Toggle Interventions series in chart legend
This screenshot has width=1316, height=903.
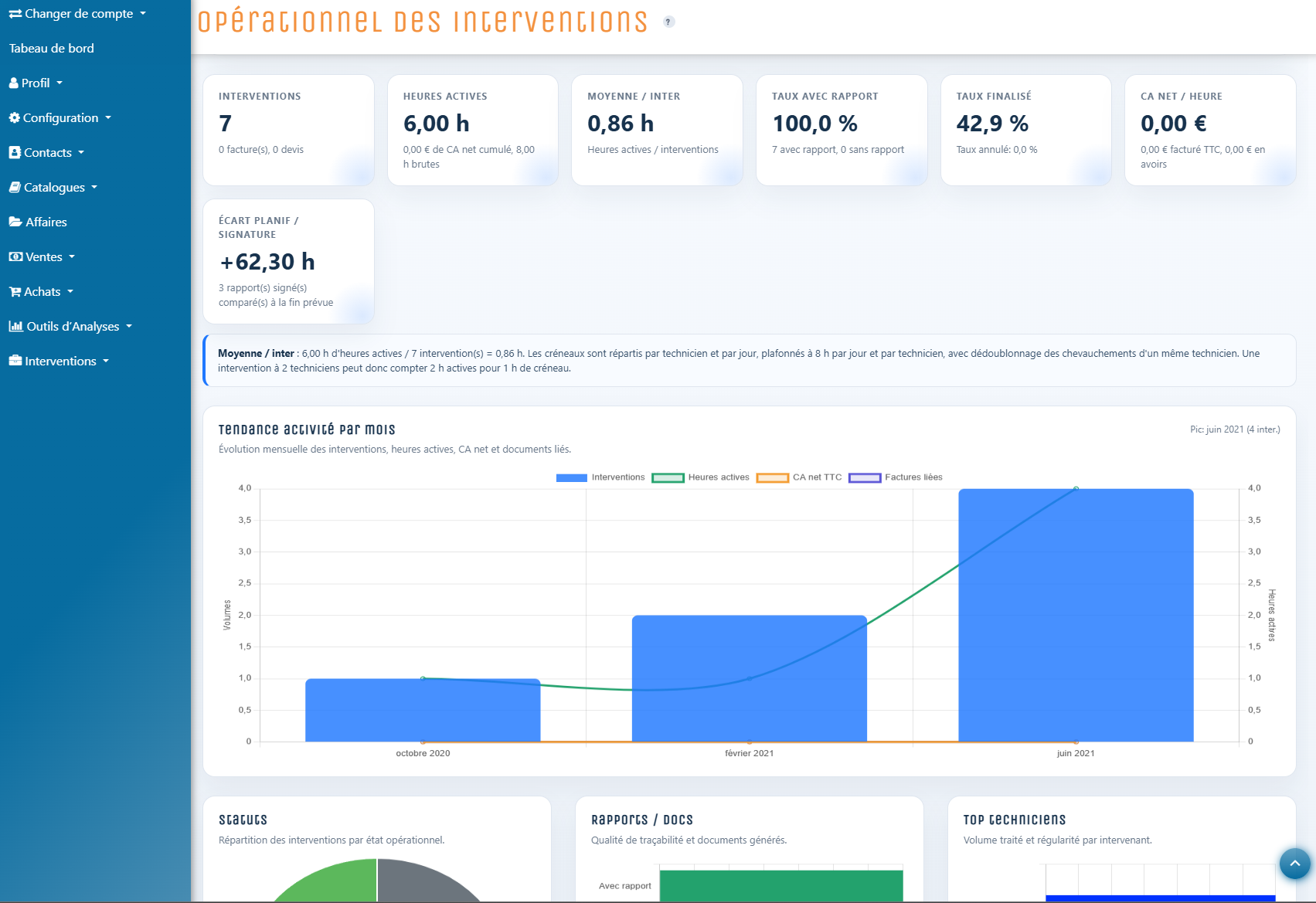click(600, 477)
